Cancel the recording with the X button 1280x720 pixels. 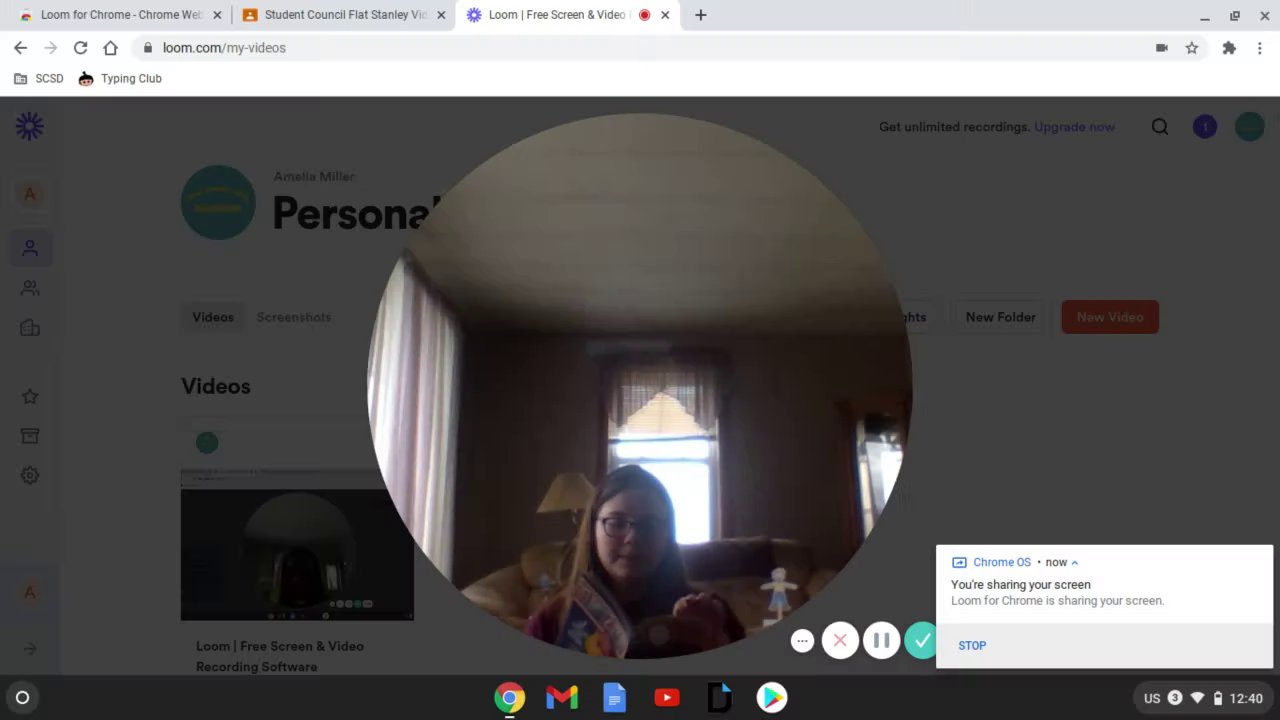point(840,641)
